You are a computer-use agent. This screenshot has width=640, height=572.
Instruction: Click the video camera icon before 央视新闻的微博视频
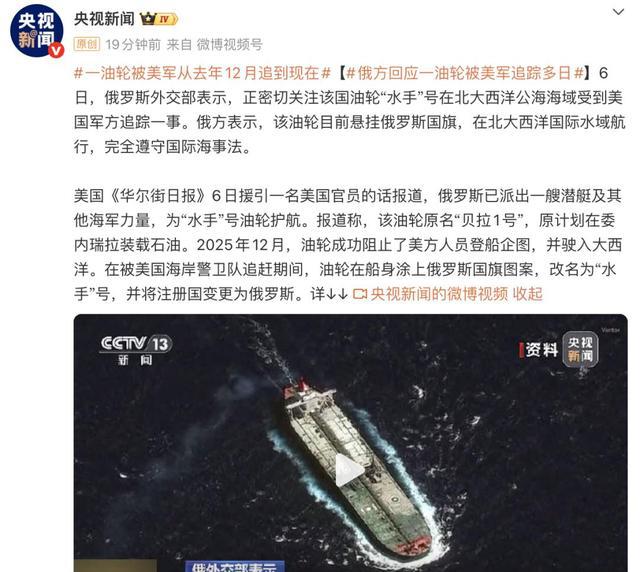[x=360, y=294]
